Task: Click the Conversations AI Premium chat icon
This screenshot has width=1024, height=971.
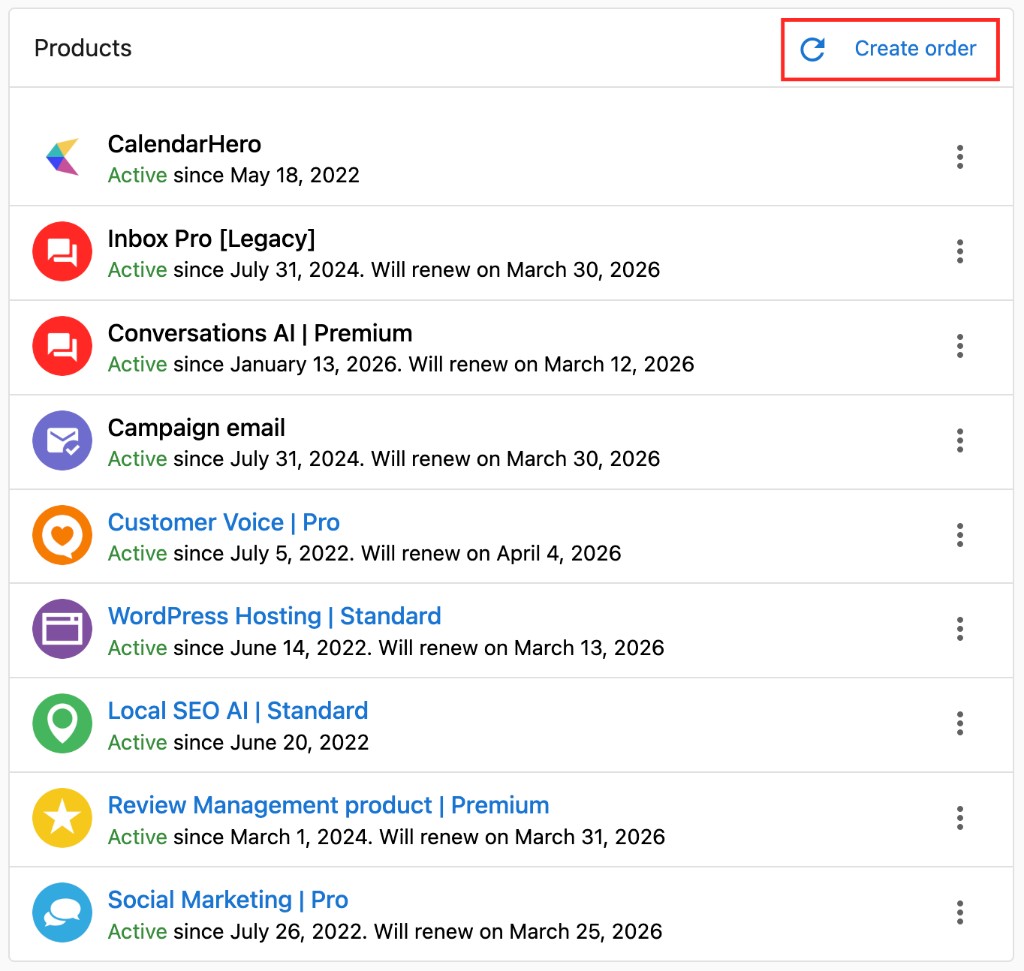Action: 62,346
